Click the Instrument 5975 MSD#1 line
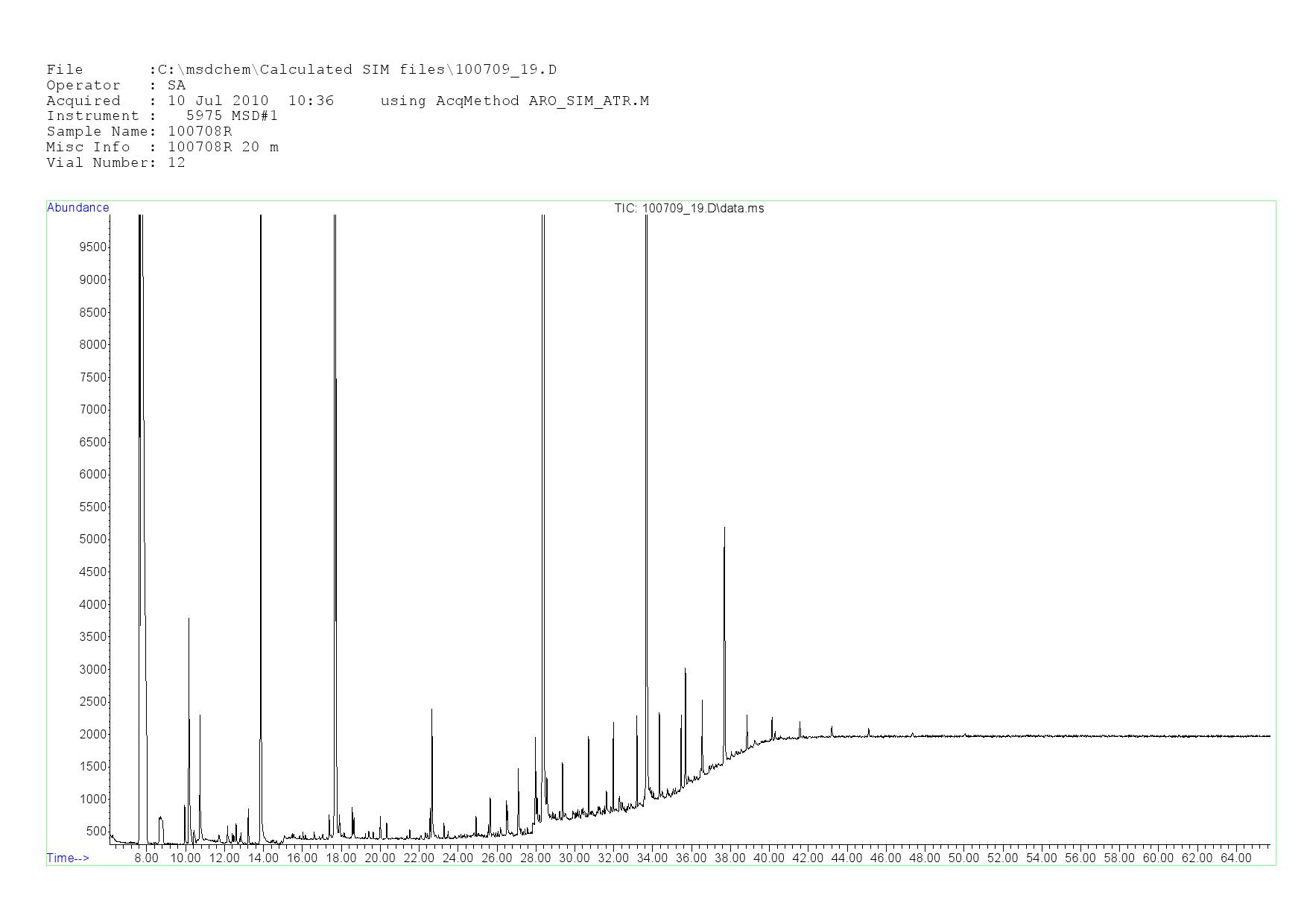The image size is (1307, 924). pos(162,116)
